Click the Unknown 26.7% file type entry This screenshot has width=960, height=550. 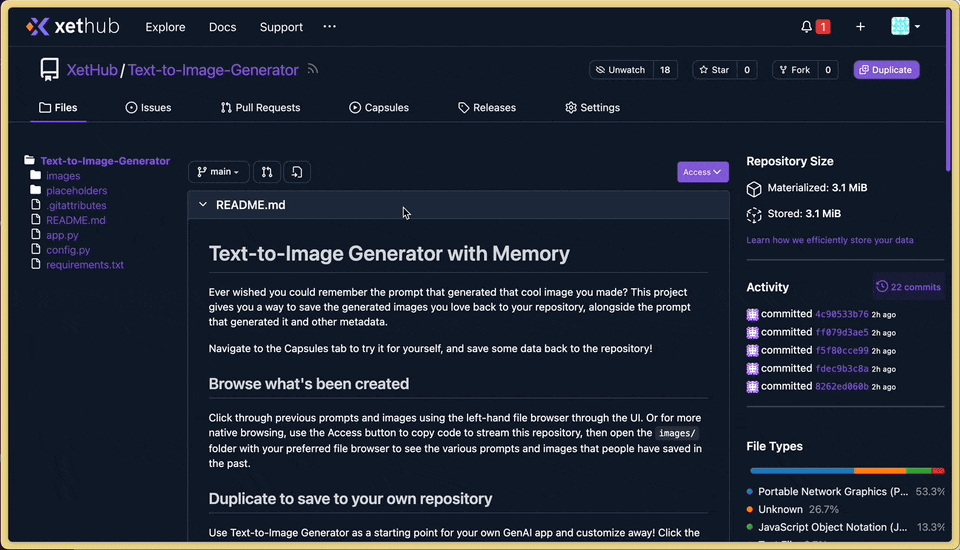tap(793, 509)
